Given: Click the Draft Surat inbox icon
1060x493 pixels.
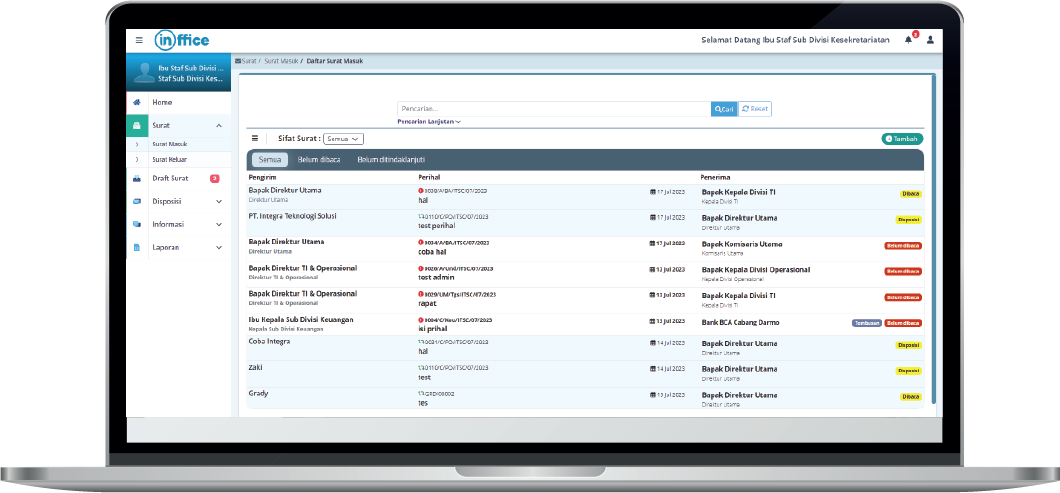Looking at the screenshot, I should [137, 178].
